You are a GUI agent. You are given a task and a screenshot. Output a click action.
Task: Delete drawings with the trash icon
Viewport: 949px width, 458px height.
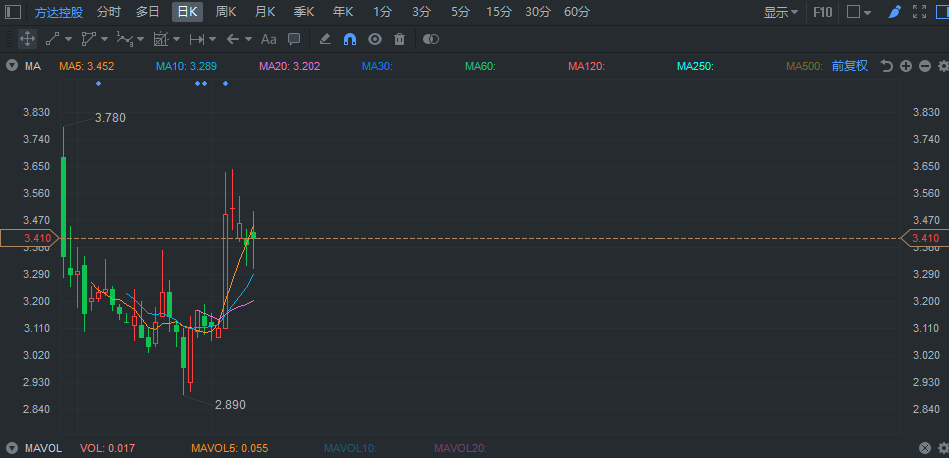click(x=400, y=39)
